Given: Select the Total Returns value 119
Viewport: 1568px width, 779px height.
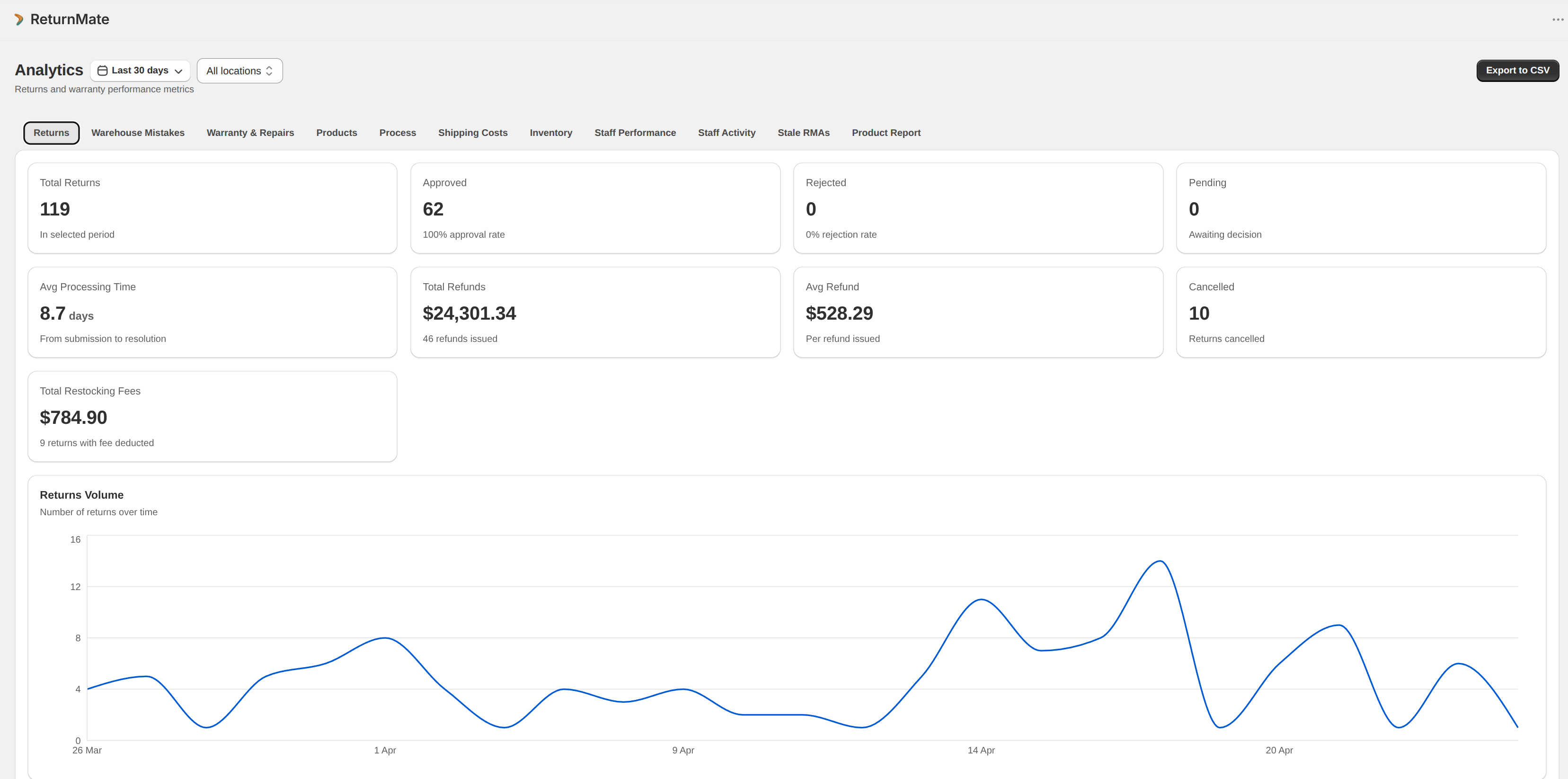Looking at the screenshot, I should click(55, 209).
